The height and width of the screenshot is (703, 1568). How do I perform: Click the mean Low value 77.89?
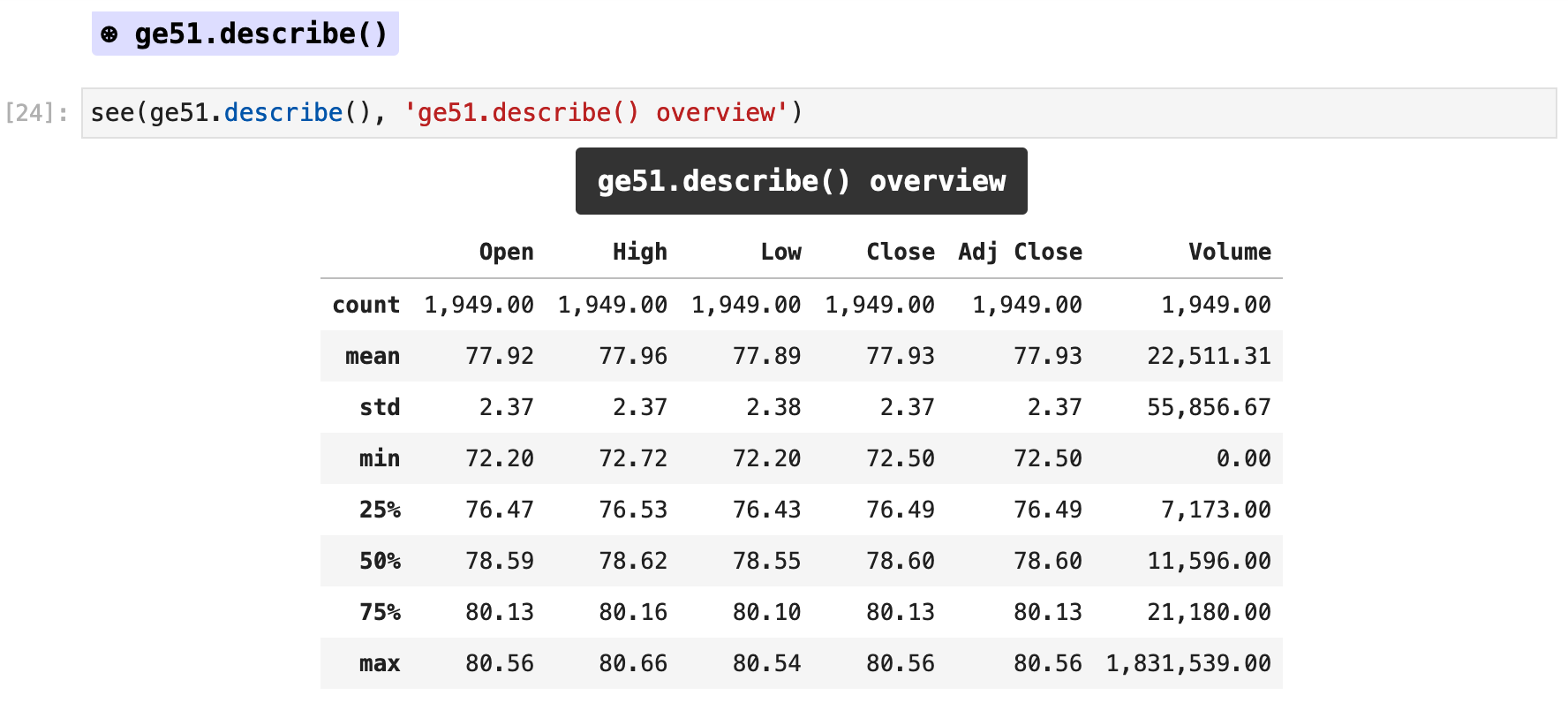coord(767,356)
